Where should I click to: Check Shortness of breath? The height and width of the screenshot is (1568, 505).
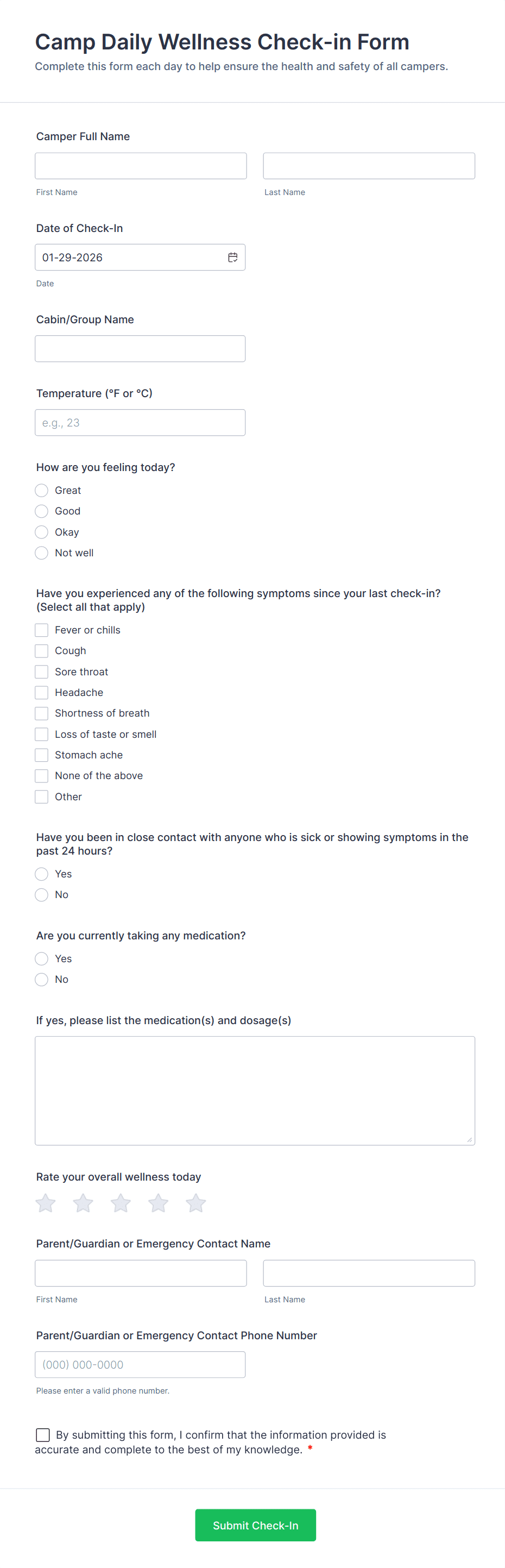(41, 713)
